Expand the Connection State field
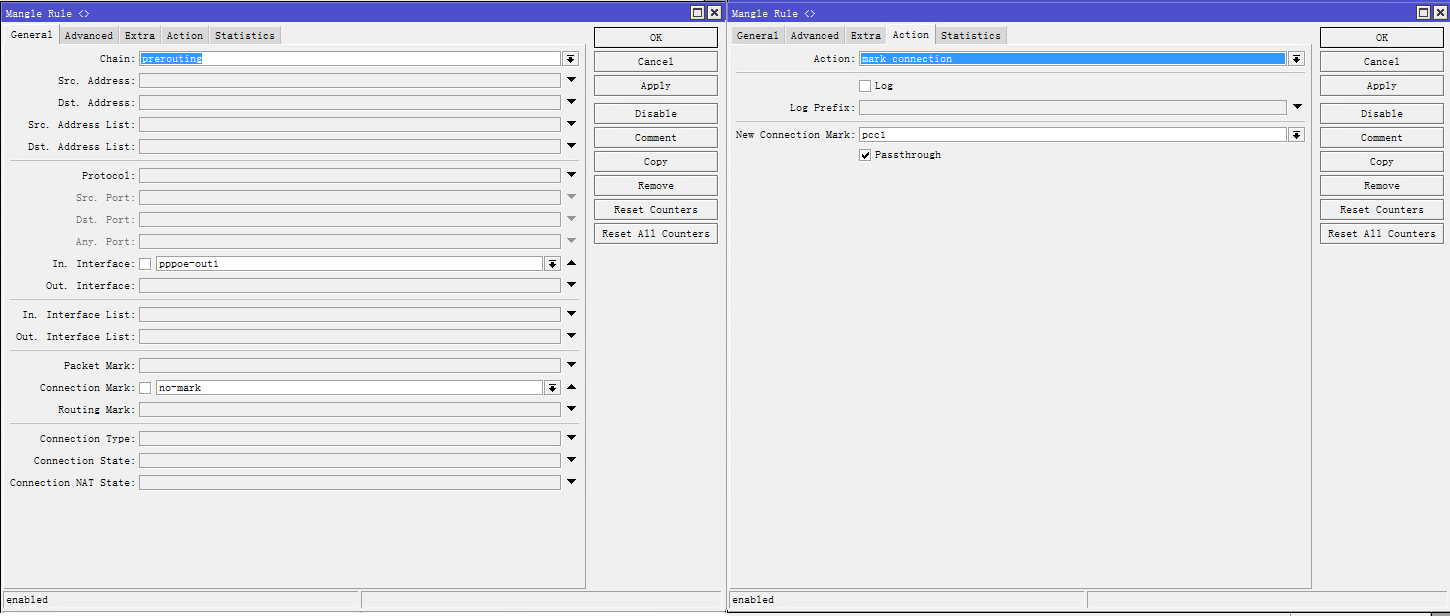1450x616 pixels. click(x=571, y=461)
